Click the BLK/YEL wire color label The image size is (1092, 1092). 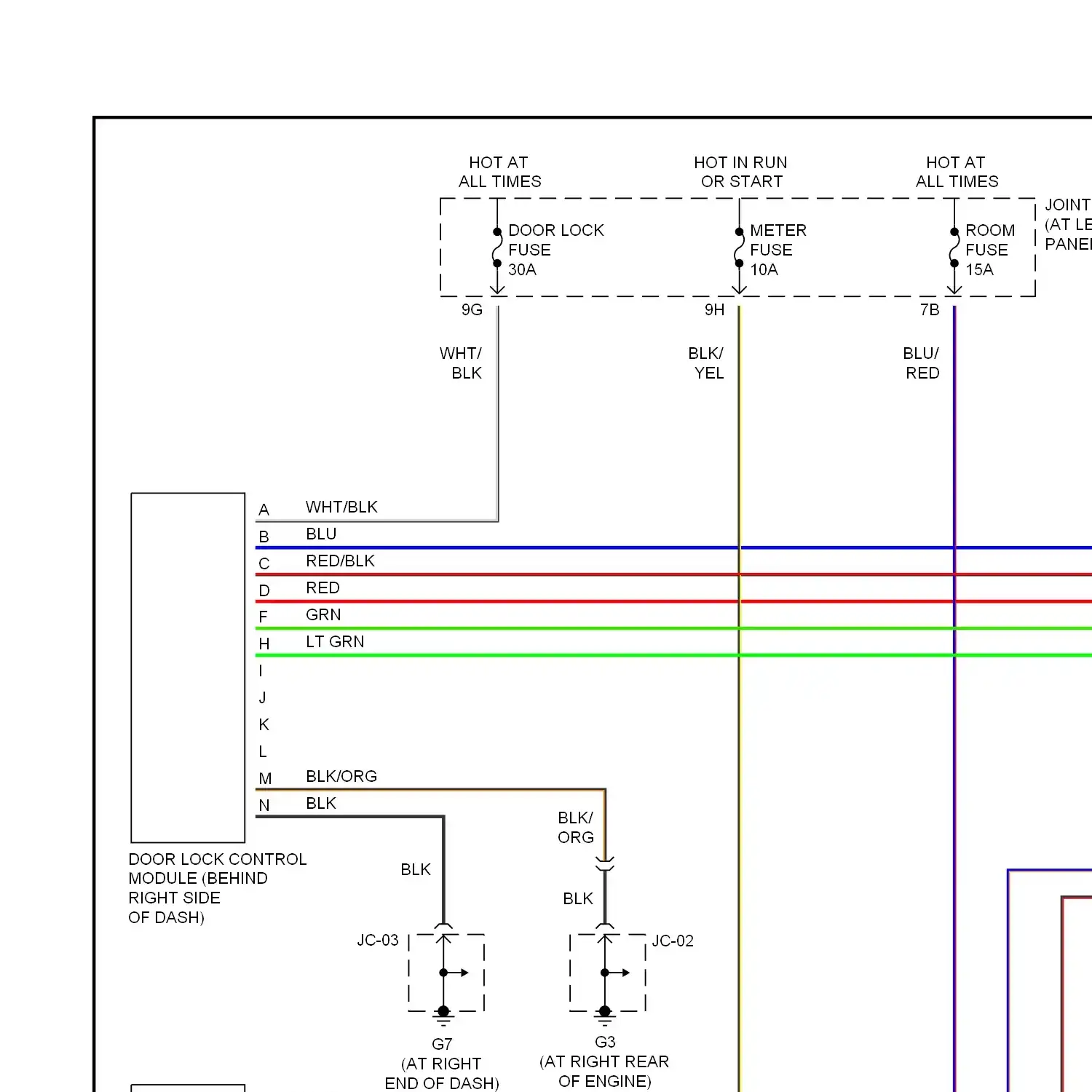pos(706,363)
